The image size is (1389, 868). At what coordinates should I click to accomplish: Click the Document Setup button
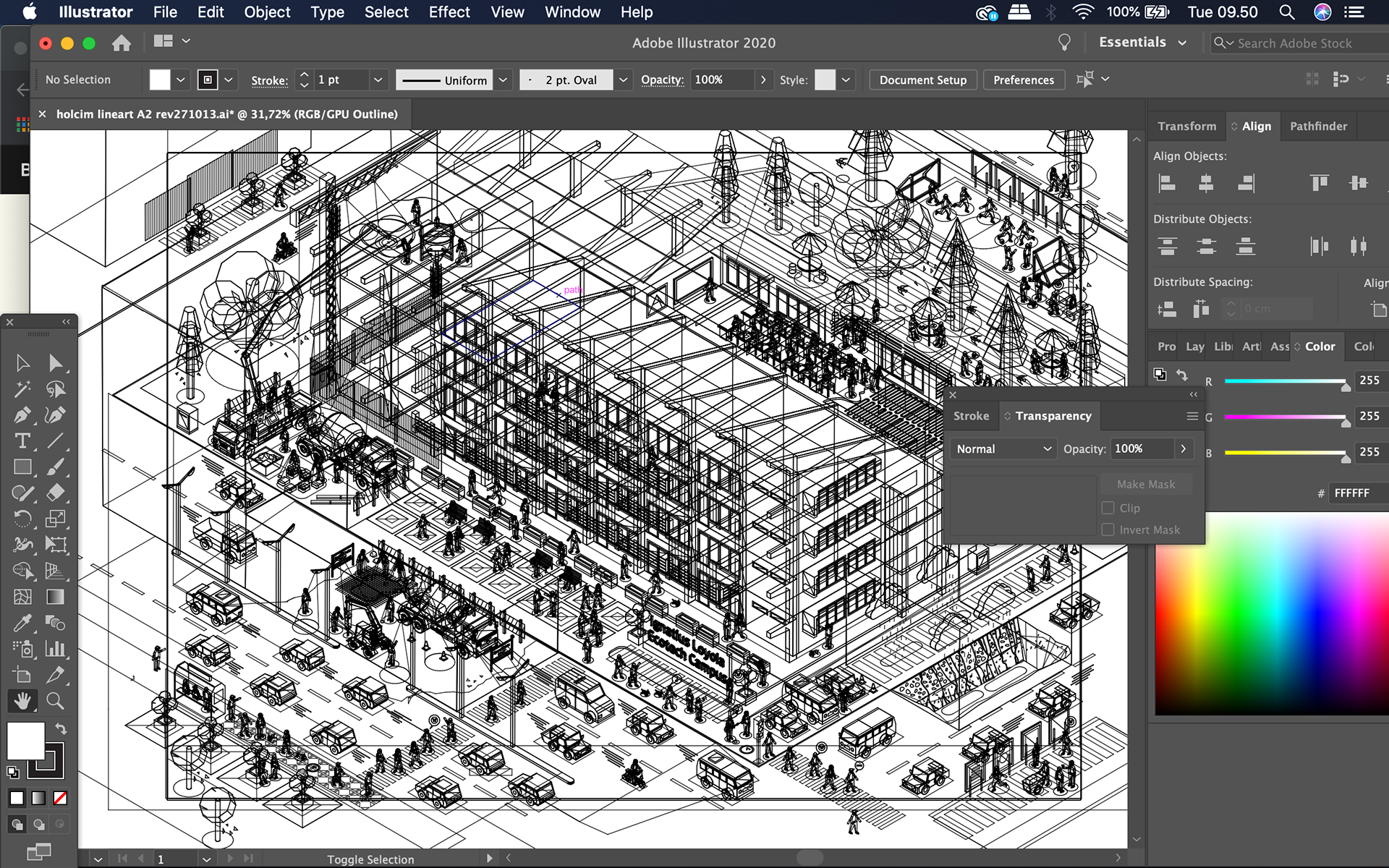click(922, 80)
